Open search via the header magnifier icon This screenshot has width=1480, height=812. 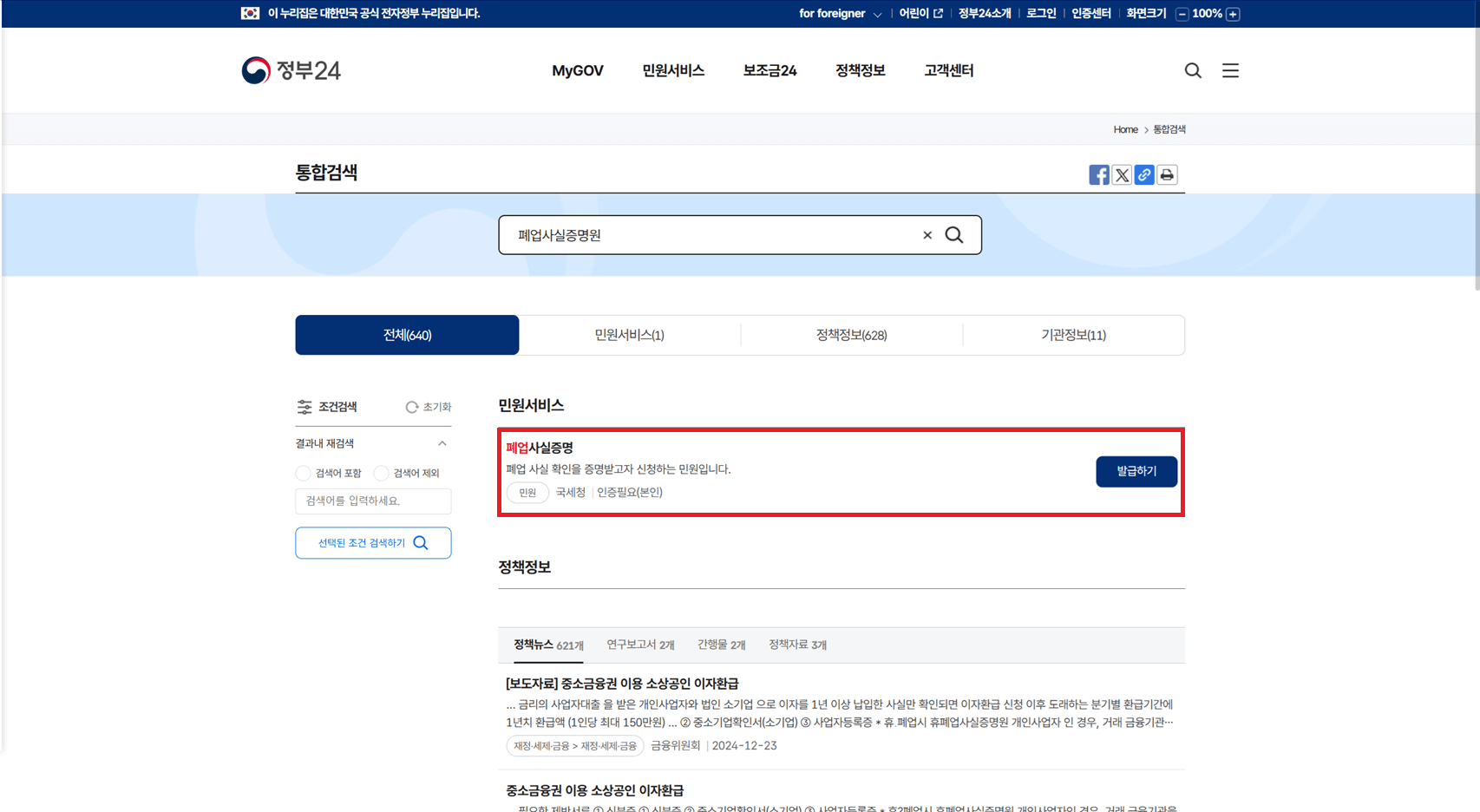point(1193,70)
